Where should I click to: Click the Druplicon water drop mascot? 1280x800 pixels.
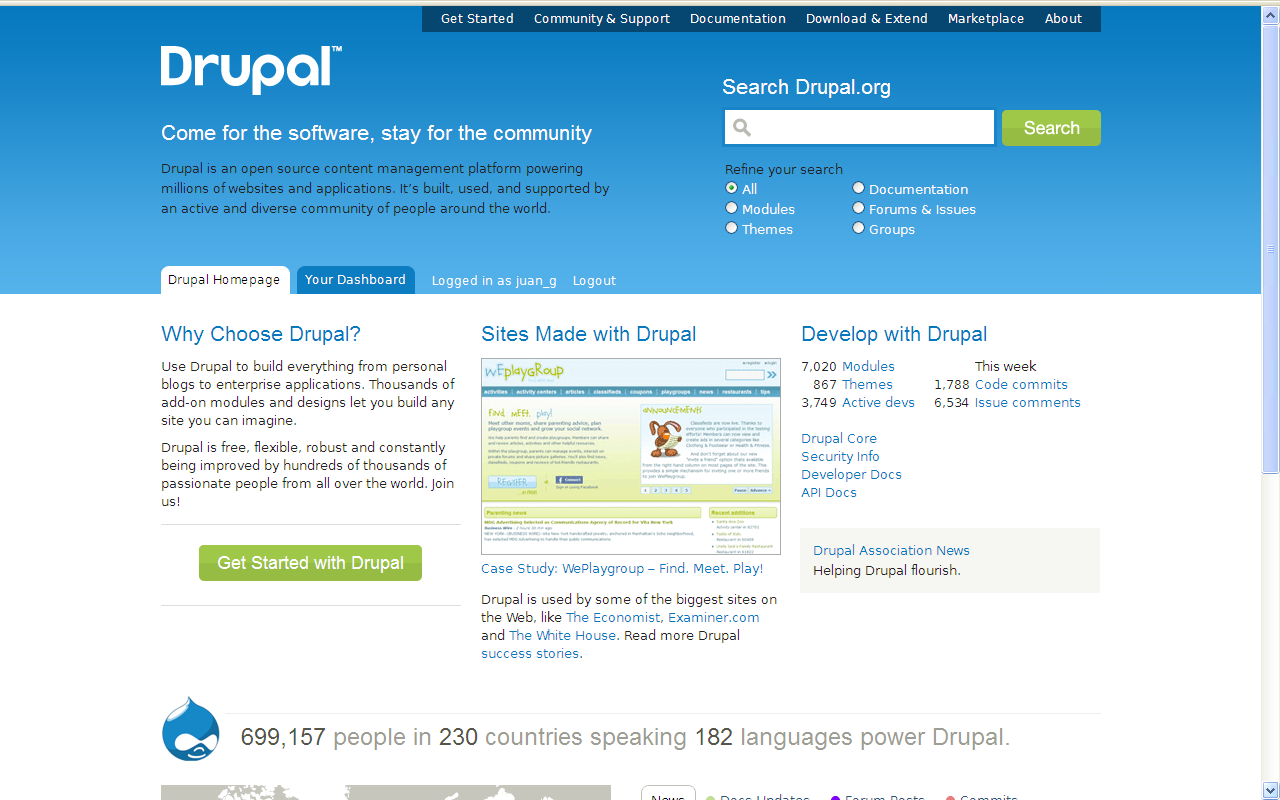coord(190,730)
